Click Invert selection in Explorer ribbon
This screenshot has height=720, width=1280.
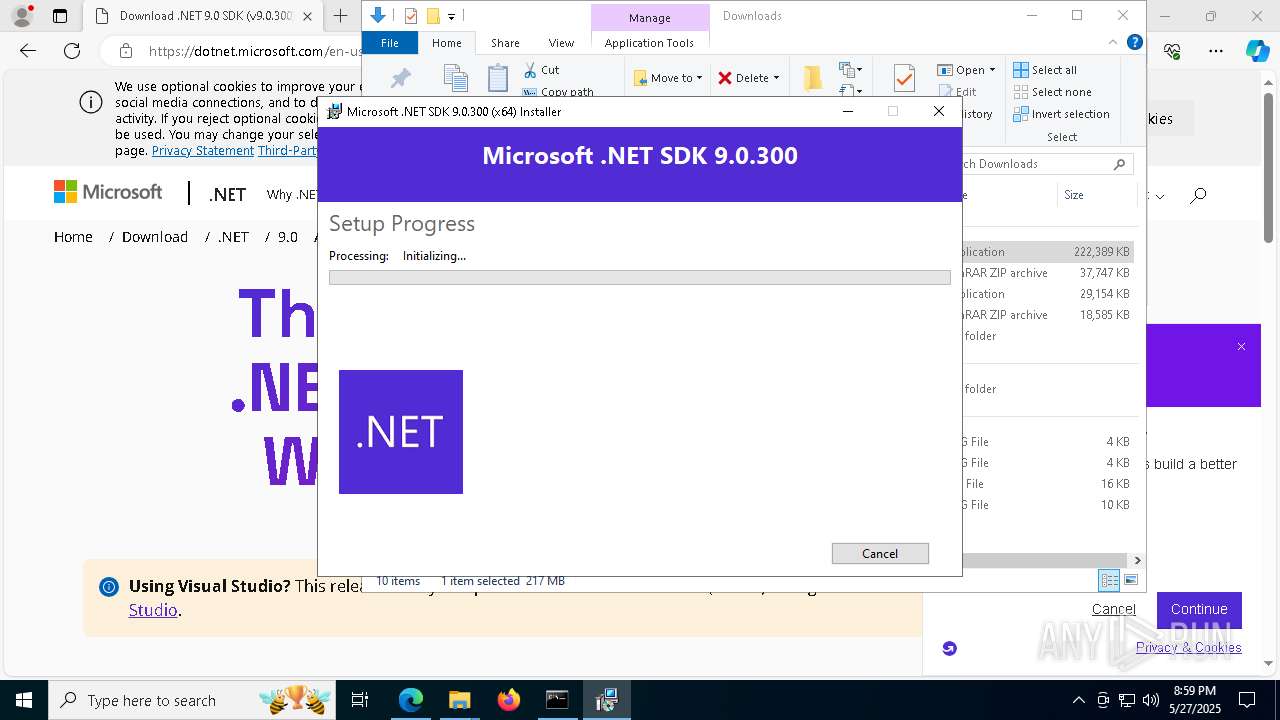click(x=1061, y=114)
